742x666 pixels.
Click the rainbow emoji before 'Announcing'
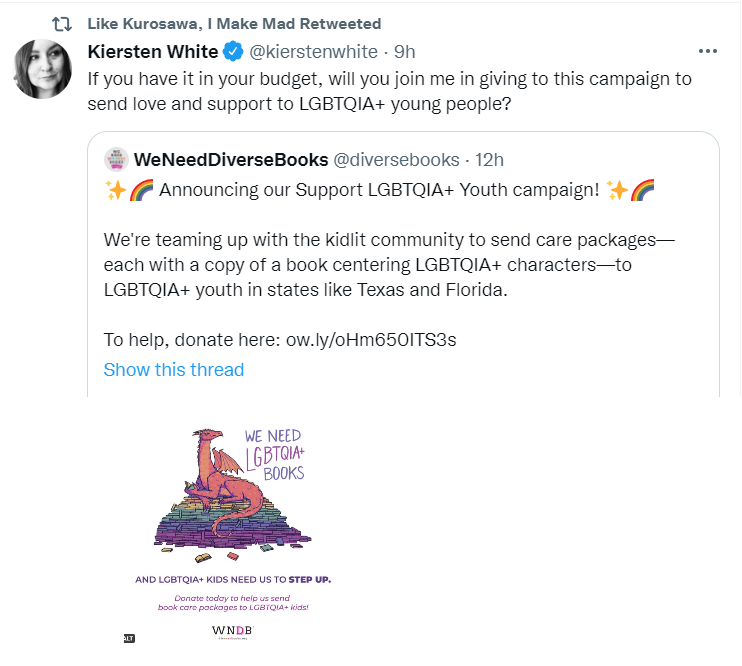click(x=141, y=190)
